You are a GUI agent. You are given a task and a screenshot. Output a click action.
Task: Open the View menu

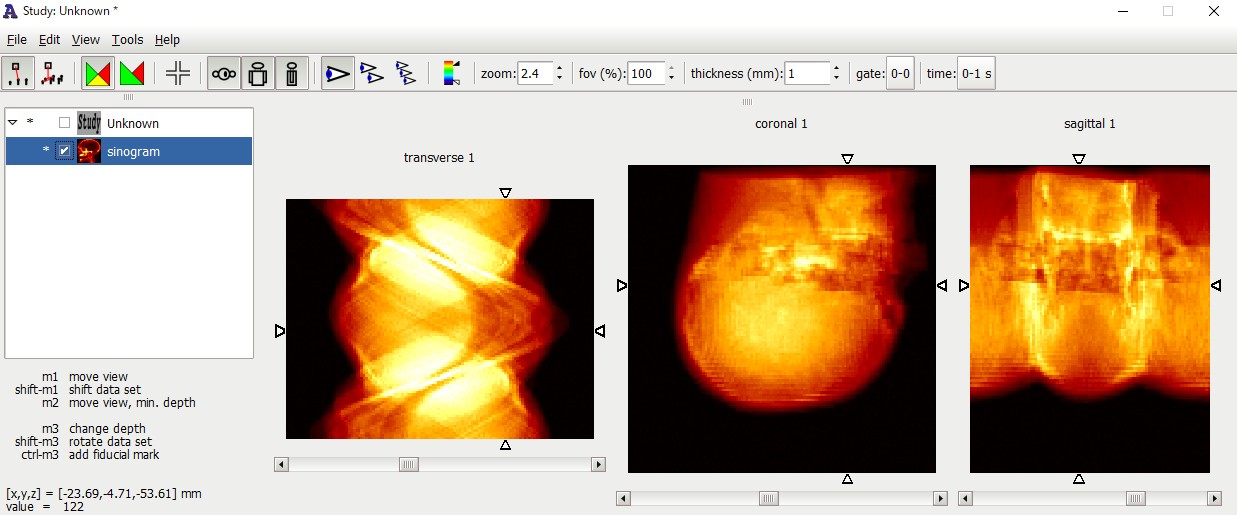[86, 40]
